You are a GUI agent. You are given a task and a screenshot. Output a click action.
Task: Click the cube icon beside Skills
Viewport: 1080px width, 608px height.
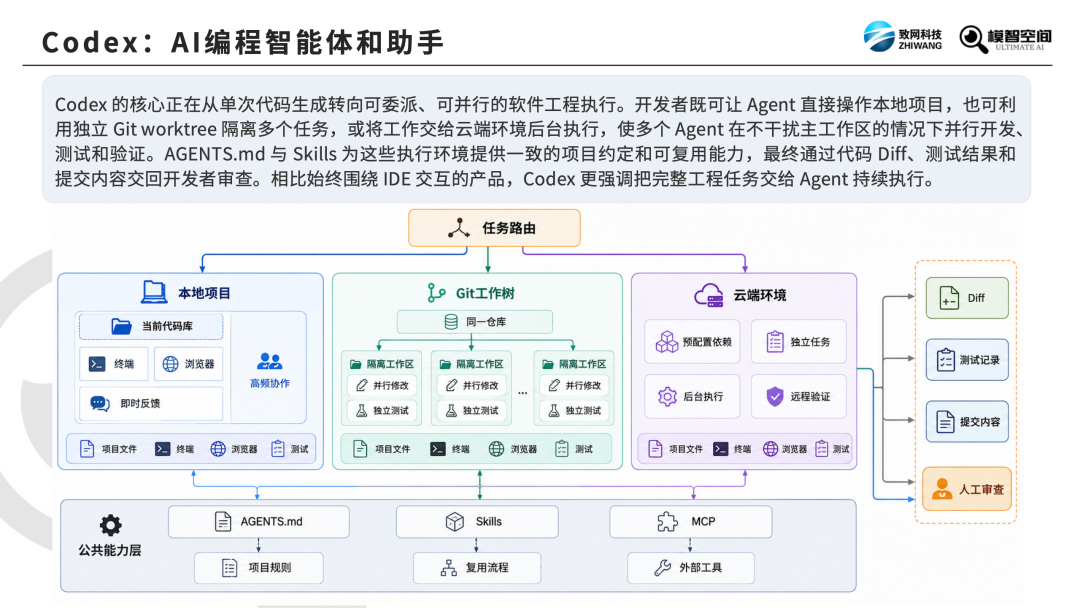(455, 522)
